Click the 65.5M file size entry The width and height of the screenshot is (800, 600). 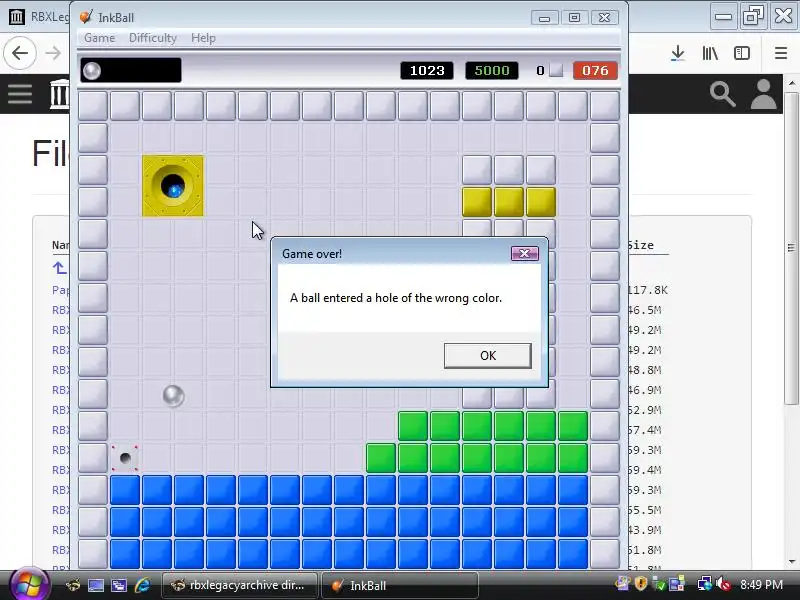pyautogui.click(x=644, y=510)
